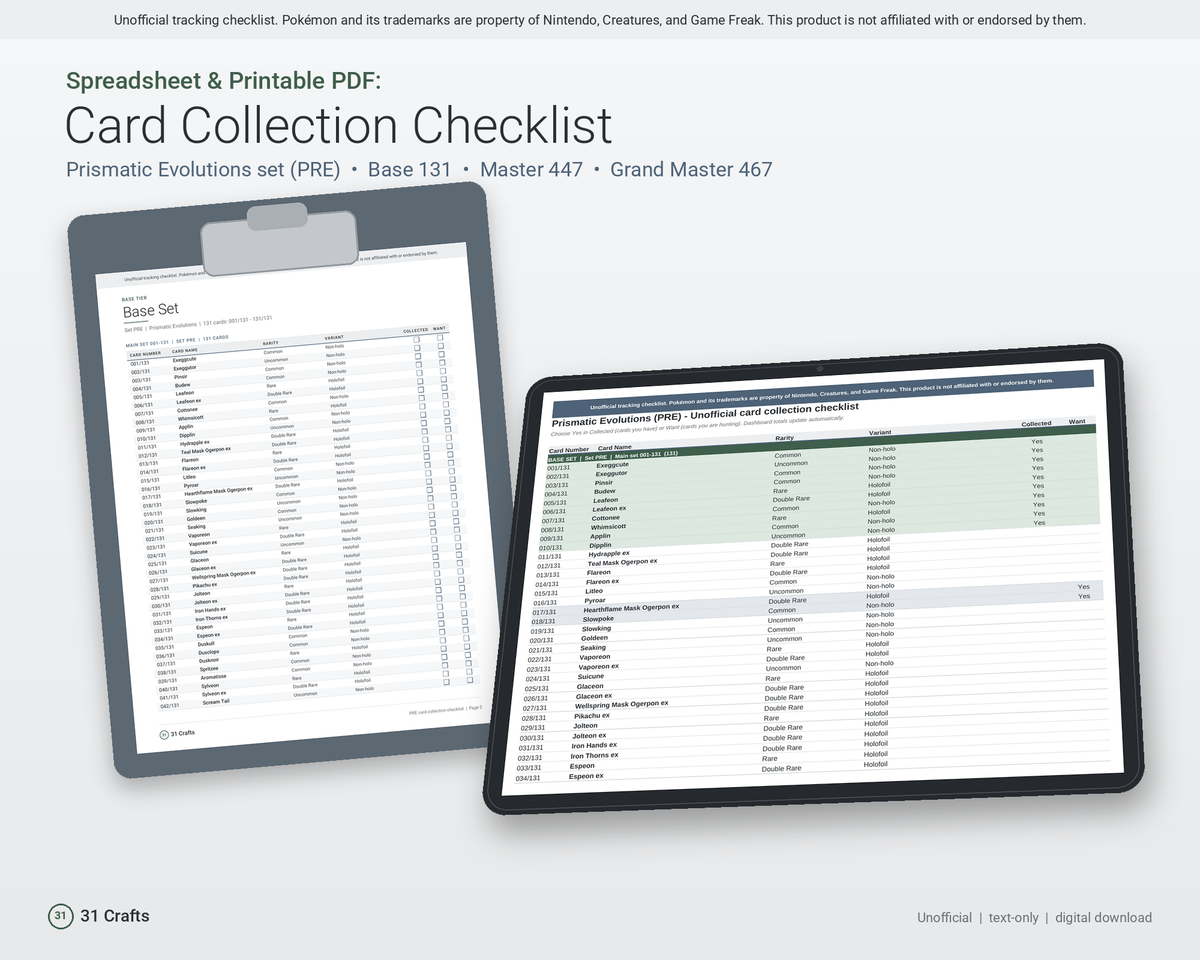Check the Collected box for Exeggutor on clipboard
The height and width of the screenshot is (960, 1200).
pos(417,348)
